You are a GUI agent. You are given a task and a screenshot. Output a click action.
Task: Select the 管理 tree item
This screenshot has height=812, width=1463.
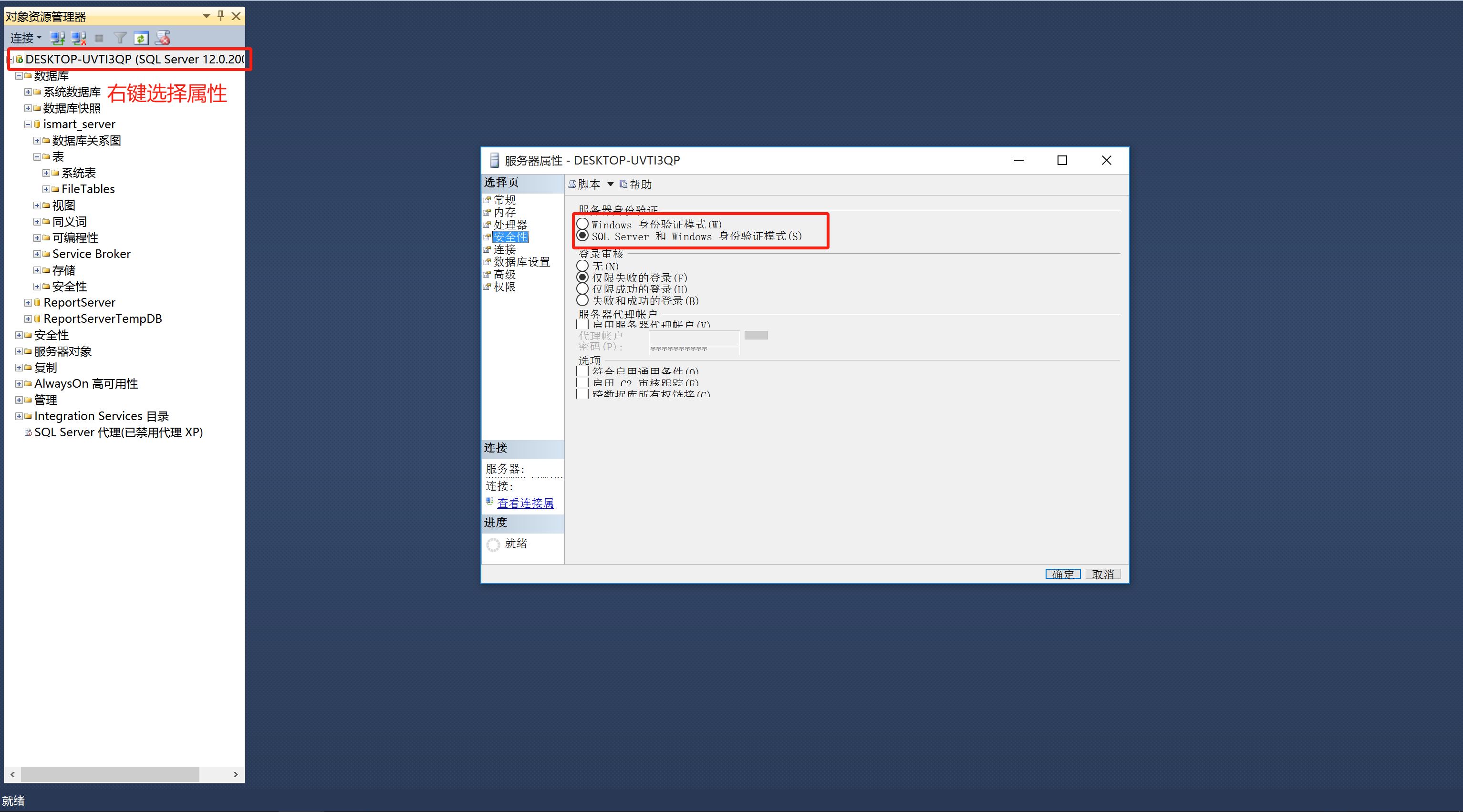(x=45, y=400)
